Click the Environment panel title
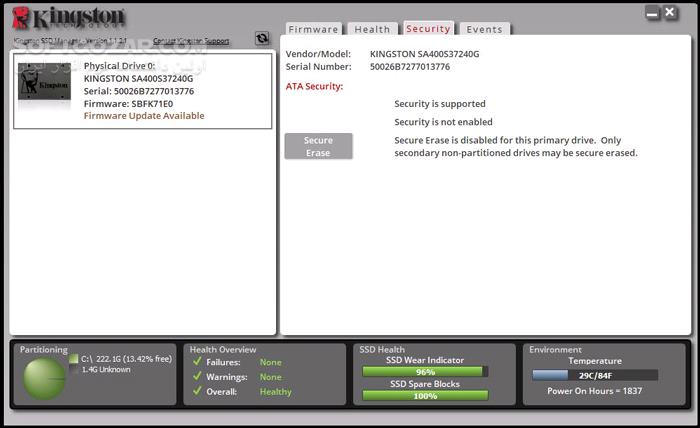The width and height of the screenshot is (700, 428). coord(555,349)
